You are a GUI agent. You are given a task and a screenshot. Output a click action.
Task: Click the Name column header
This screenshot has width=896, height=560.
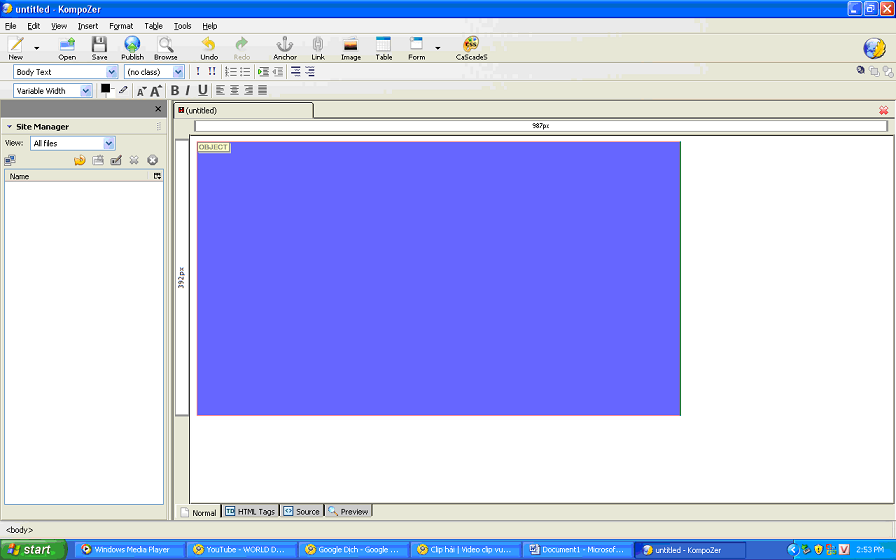(79, 176)
